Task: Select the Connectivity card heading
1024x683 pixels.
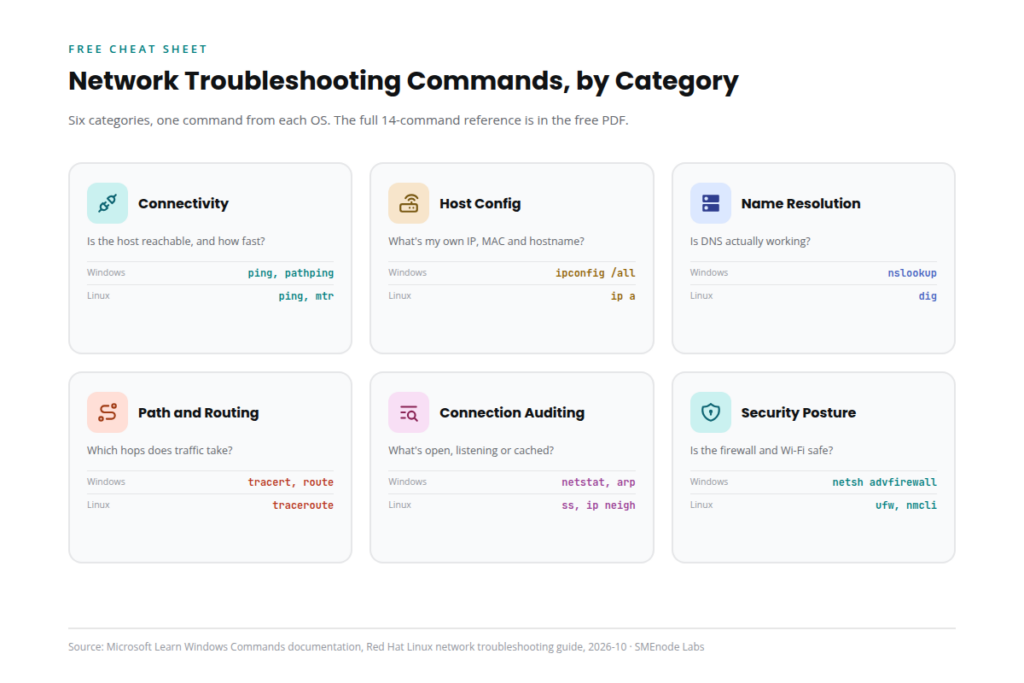Action: [184, 204]
